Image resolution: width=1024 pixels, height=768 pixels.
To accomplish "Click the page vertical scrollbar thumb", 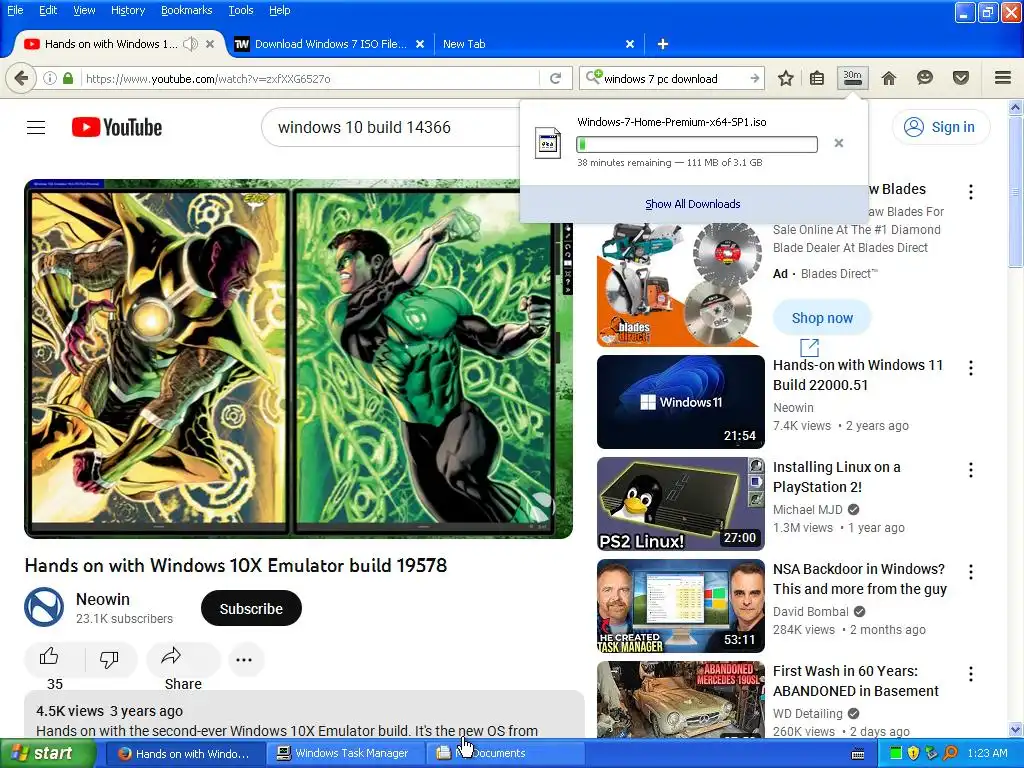I will [x=1016, y=191].
